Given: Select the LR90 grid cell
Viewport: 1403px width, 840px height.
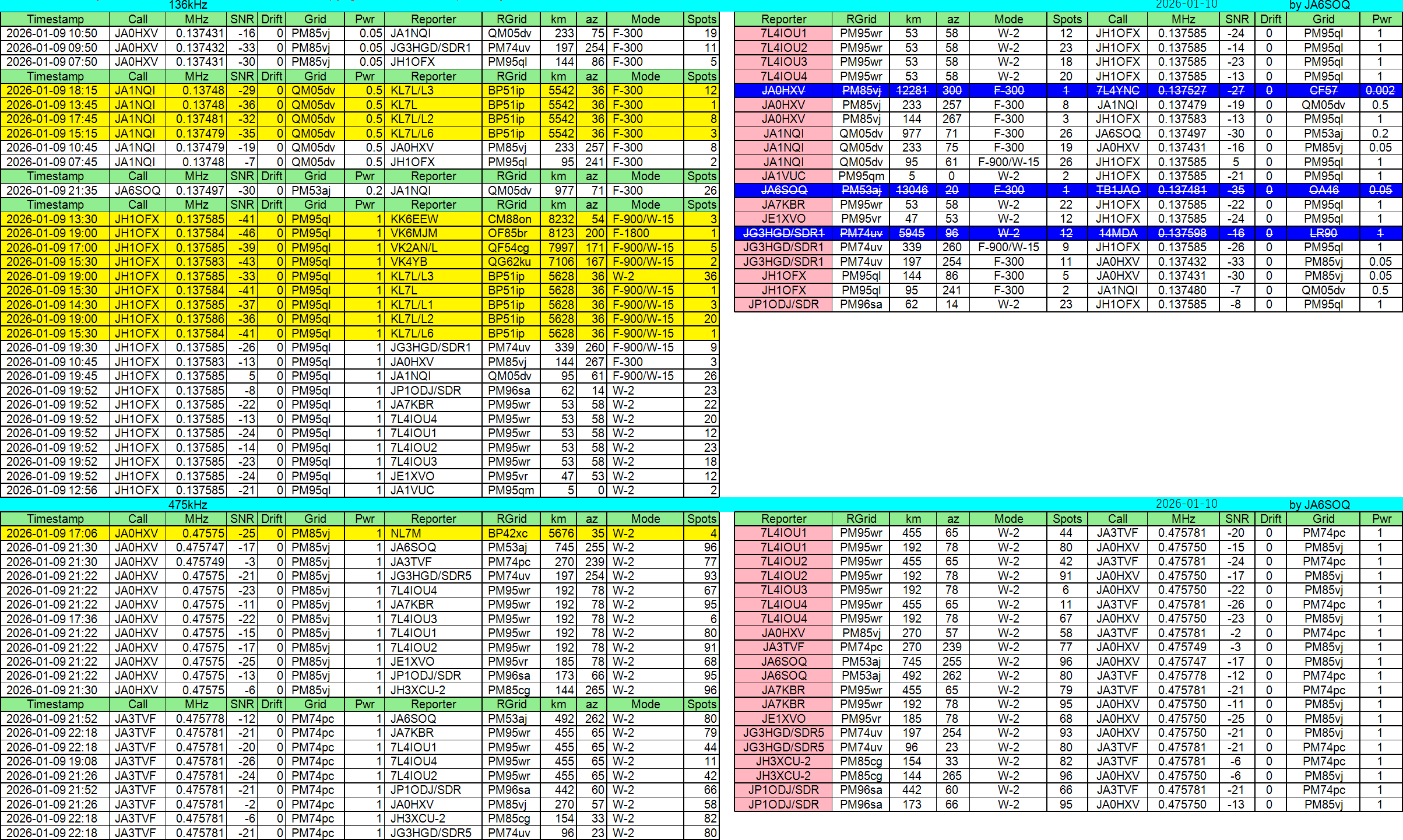Looking at the screenshot, I should coord(1323,233).
